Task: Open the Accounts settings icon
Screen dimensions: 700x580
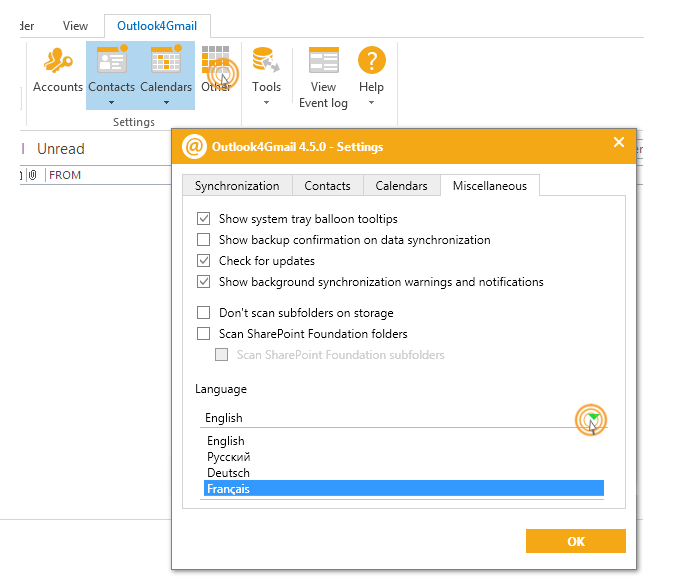Action: click(58, 60)
